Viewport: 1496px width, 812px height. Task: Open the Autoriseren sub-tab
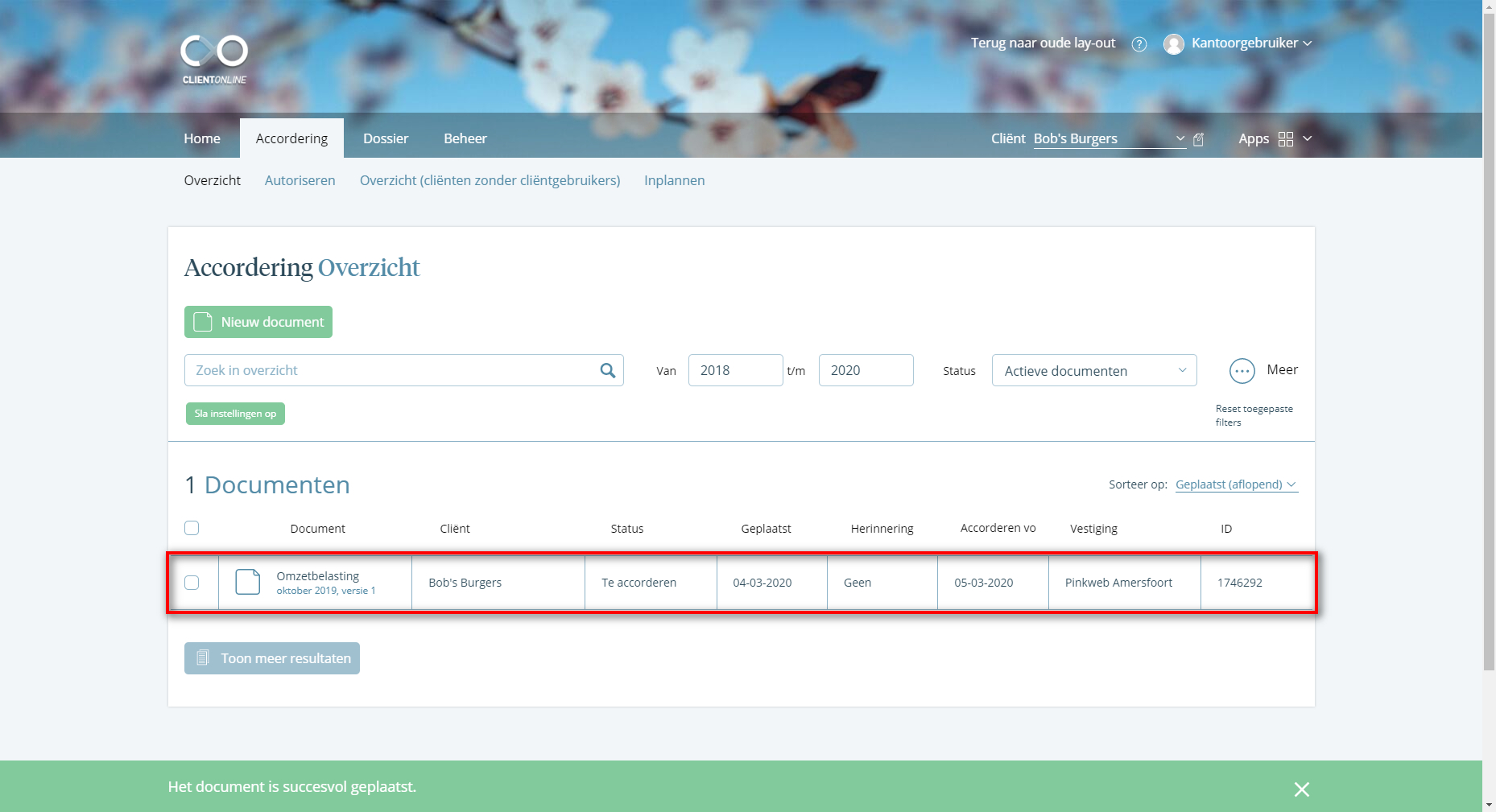300,180
